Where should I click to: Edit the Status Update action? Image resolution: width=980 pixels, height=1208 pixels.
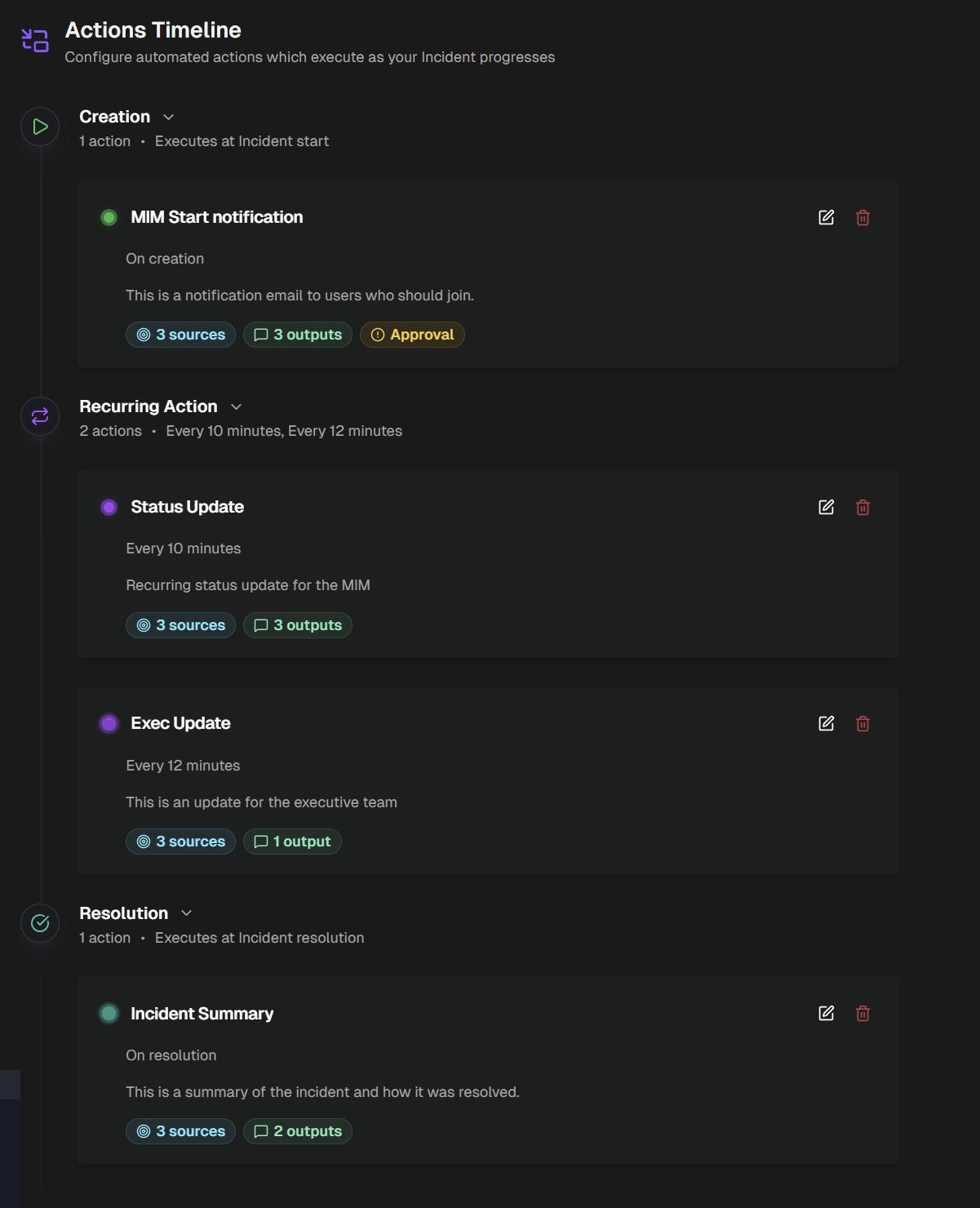point(826,507)
